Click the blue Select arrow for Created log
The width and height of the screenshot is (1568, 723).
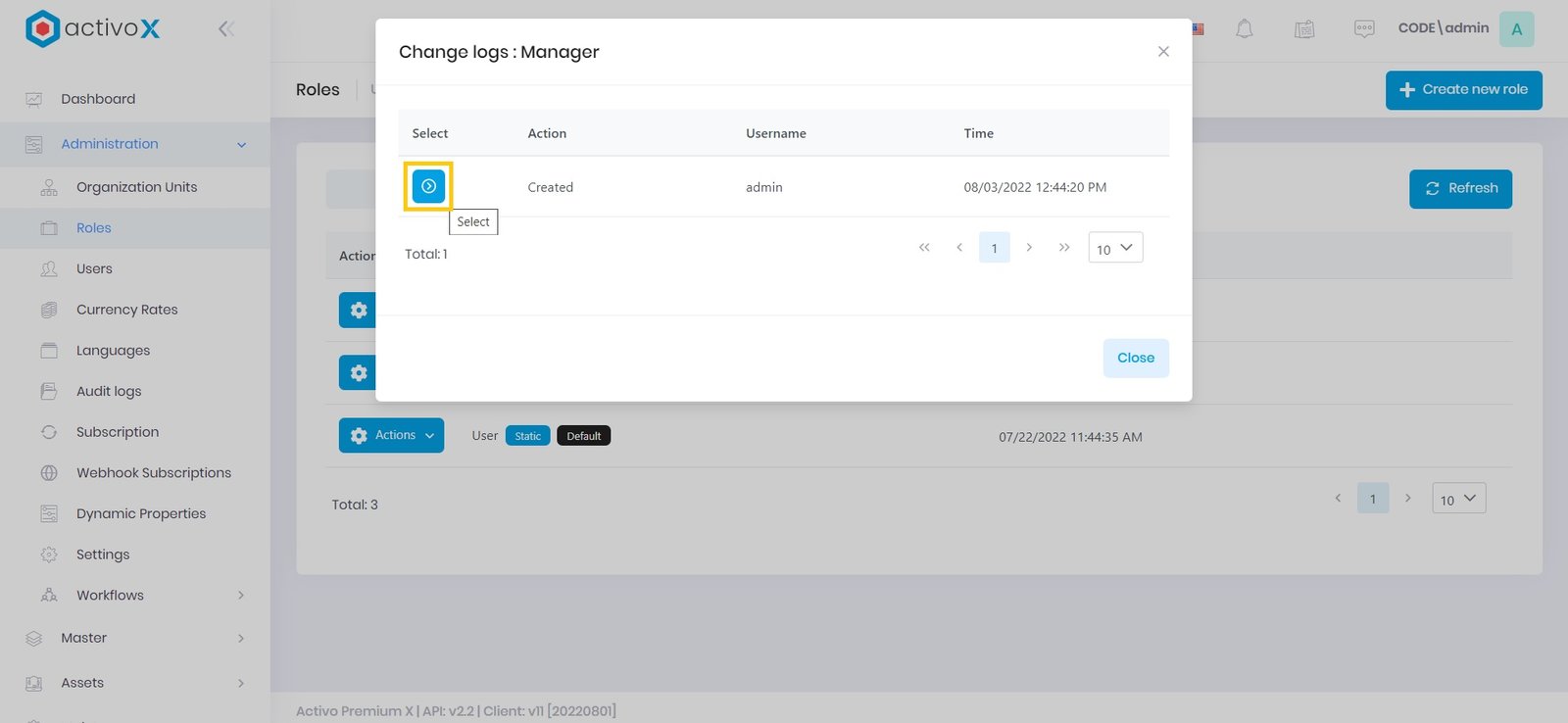click(428, 186)
